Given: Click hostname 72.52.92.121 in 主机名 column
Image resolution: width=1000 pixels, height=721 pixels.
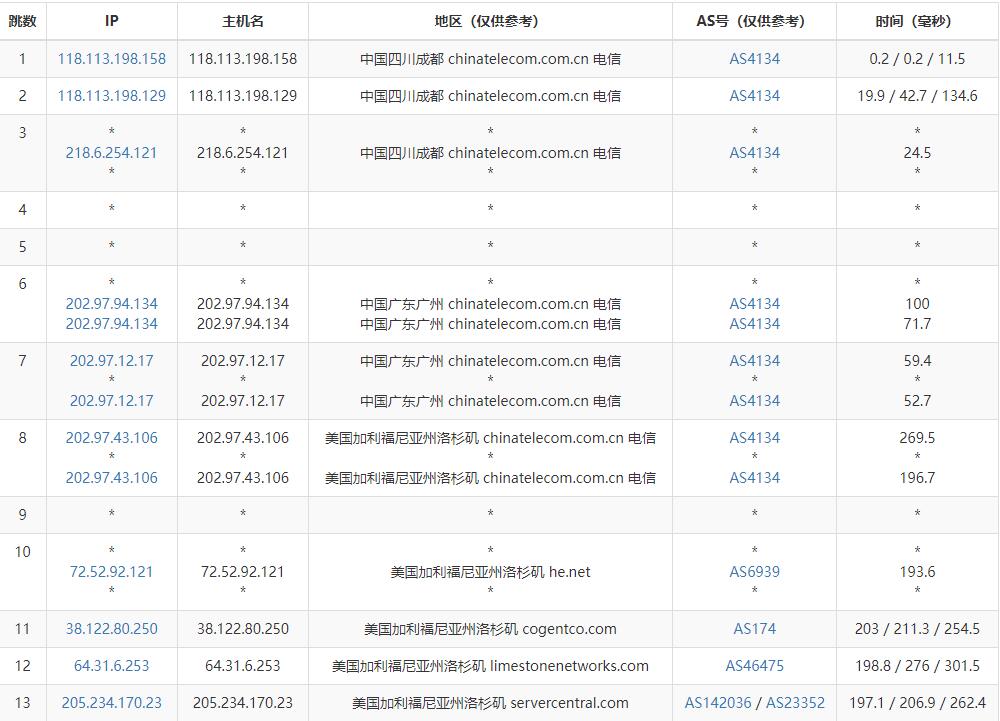Looking at the screenshot, I should coord(243,572).
